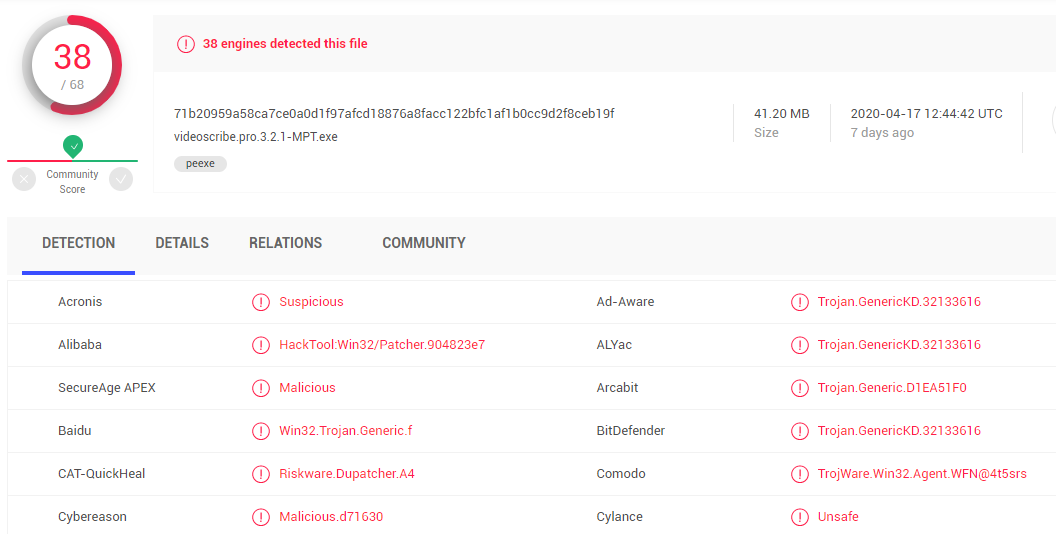Click the green community score shield marker
This screenshot has width=1056, height=534.
pos(73,146)
